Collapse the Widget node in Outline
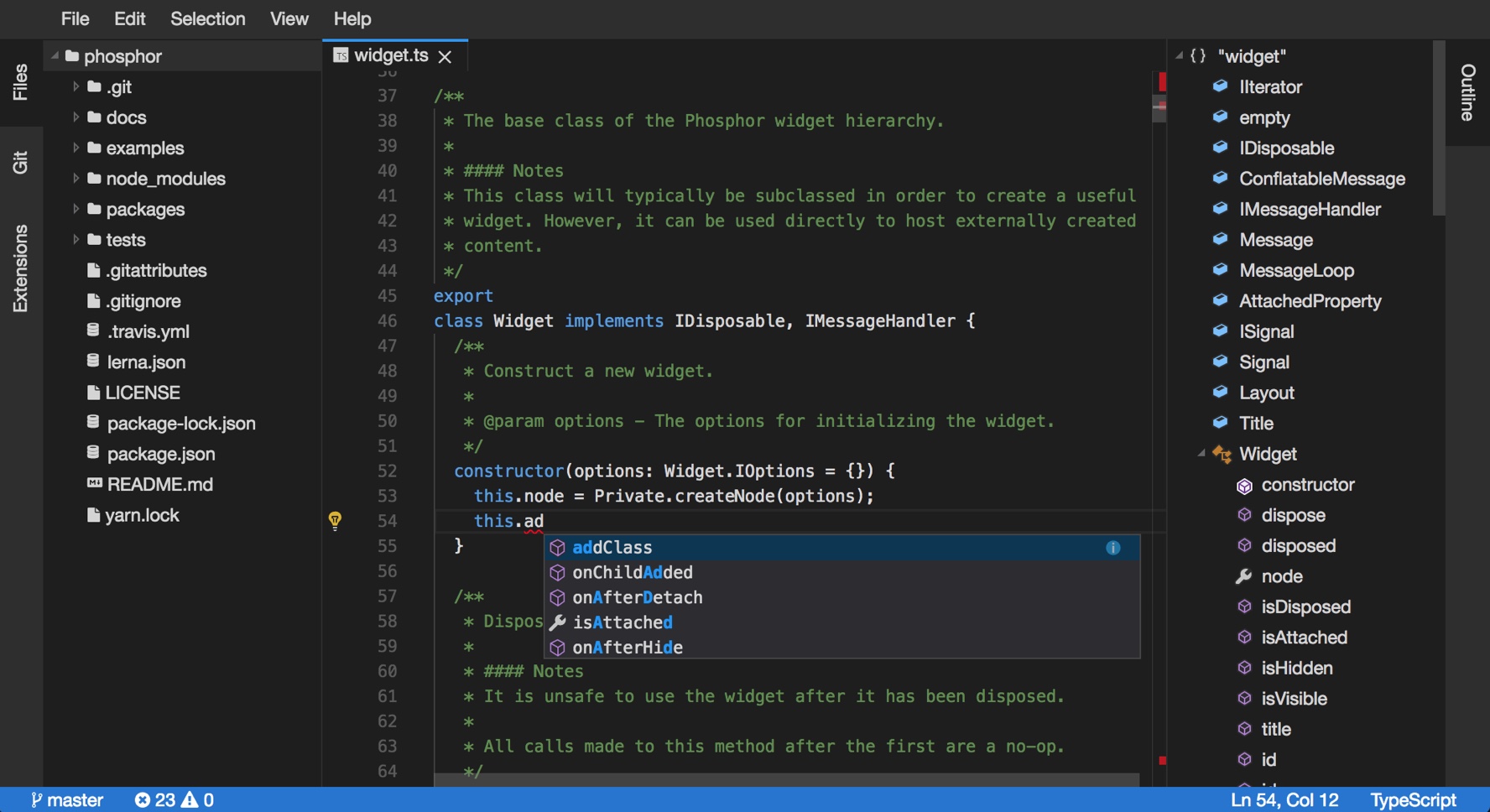The image size is (1490, 812). (x=1201, y=454)
